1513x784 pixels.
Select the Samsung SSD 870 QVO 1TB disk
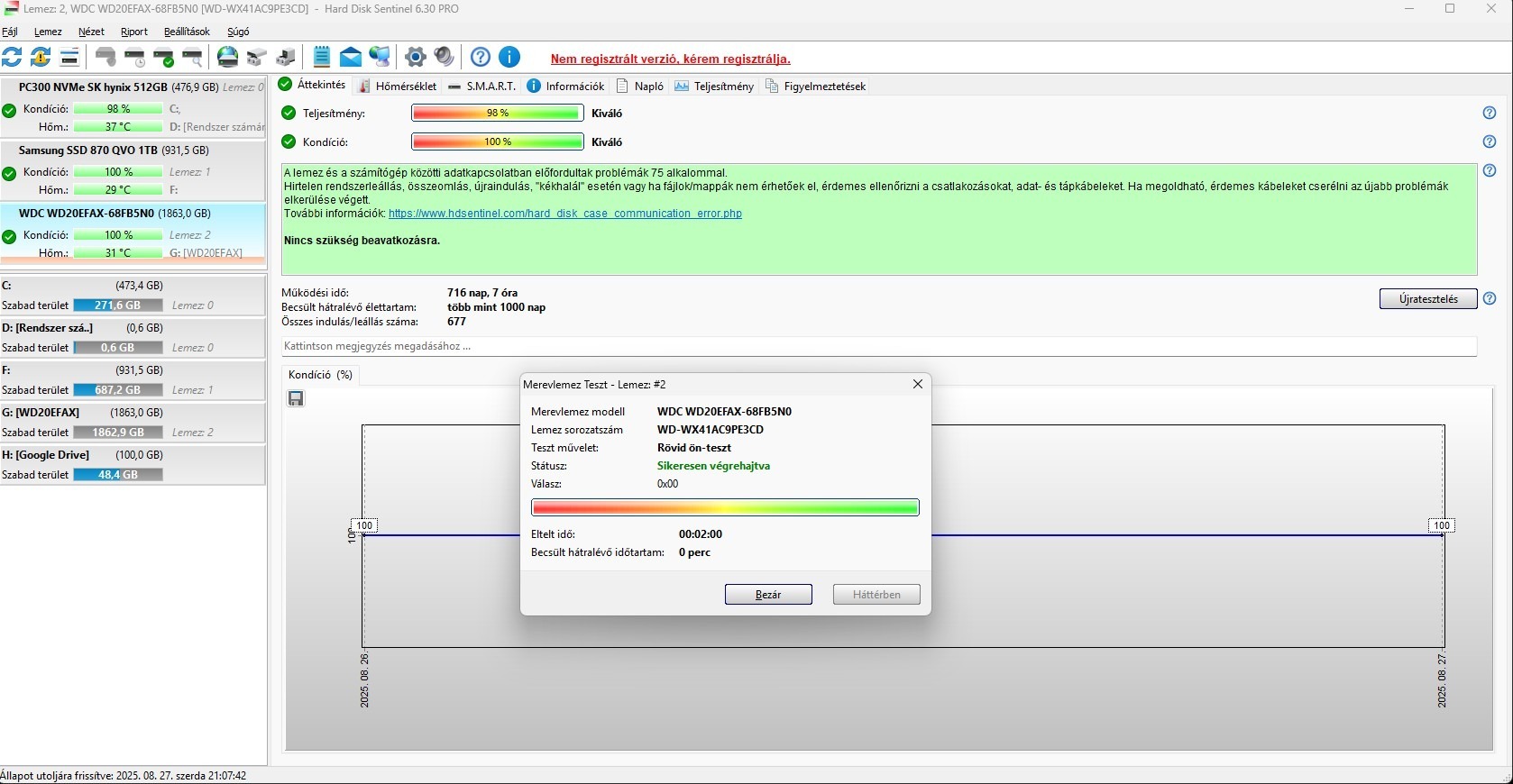(x=133, y=170)
